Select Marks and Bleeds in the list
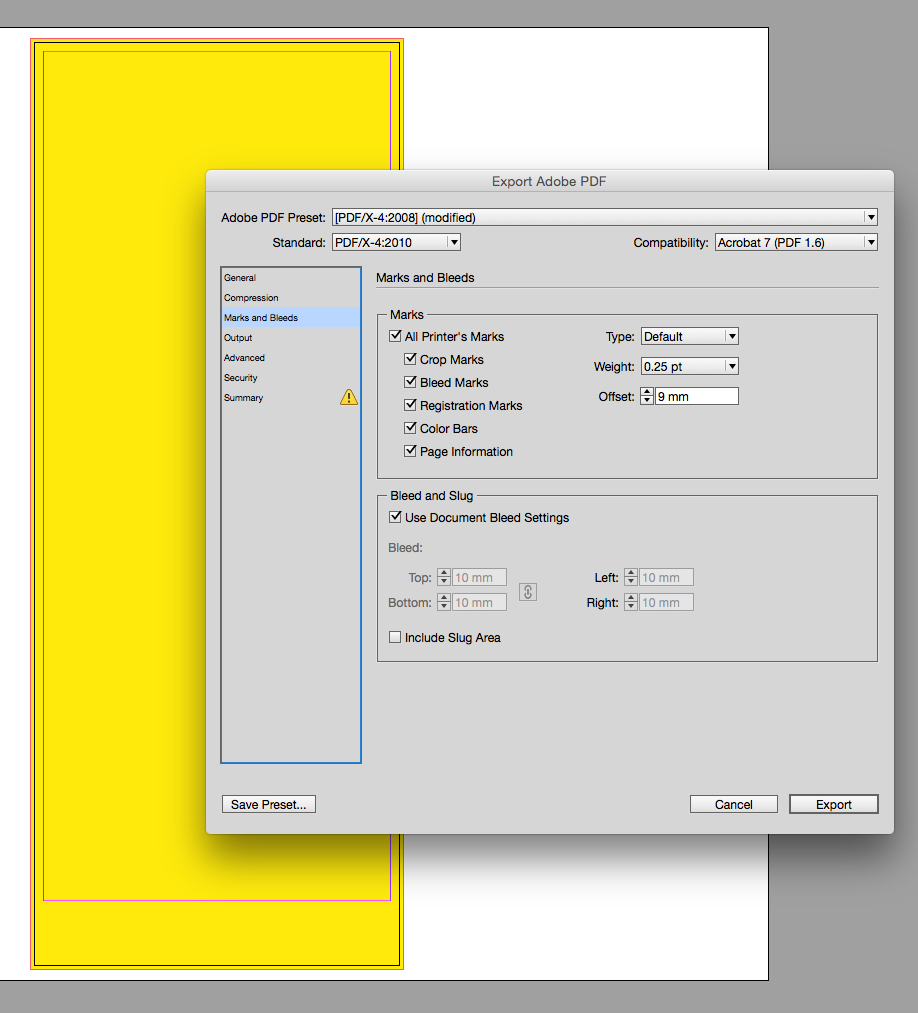Viewport: 918px width, 1013px height. point(291,318)
